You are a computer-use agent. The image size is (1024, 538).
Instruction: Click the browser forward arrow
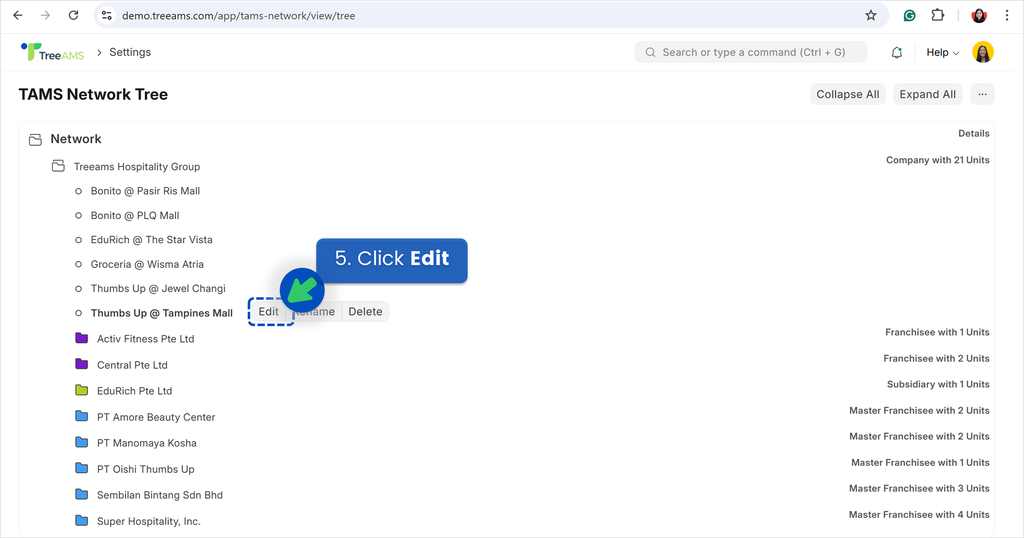45,15
